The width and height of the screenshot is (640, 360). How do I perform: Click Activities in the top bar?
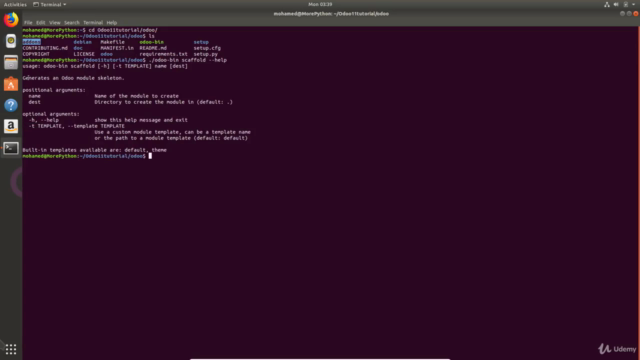(15, 4)
